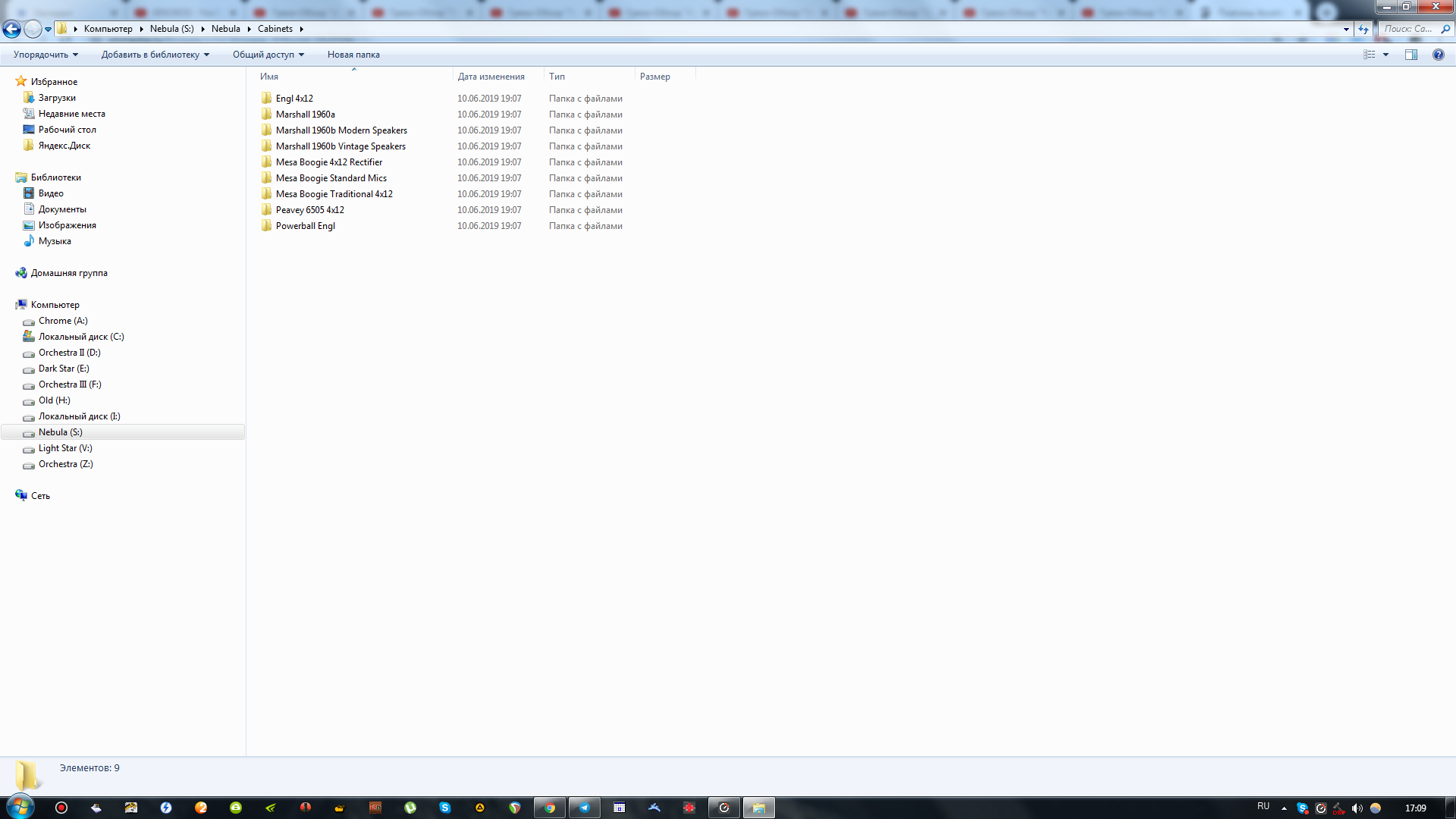Open Локальный диск (I:)

pos(79,416)
